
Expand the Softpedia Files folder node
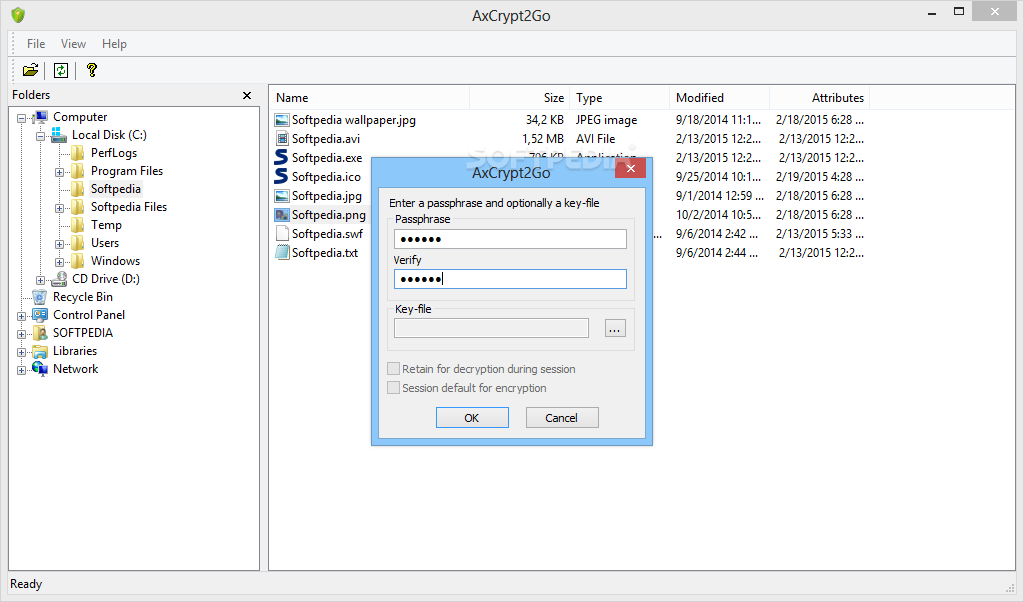pyautogui.click(x=59, y=208)
